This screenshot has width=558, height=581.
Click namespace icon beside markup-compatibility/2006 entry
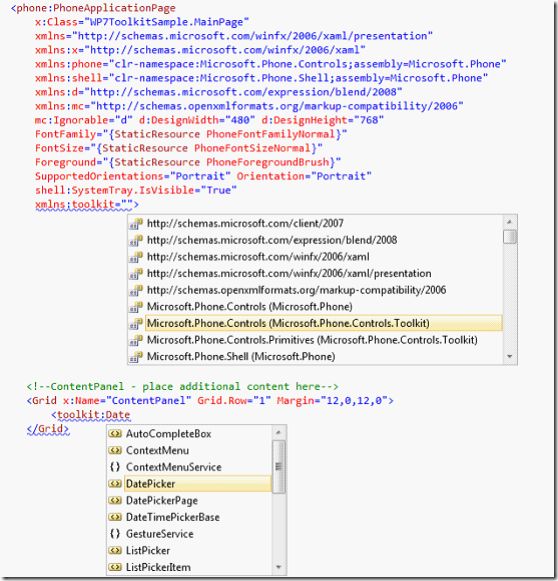(x=136, y=290)
